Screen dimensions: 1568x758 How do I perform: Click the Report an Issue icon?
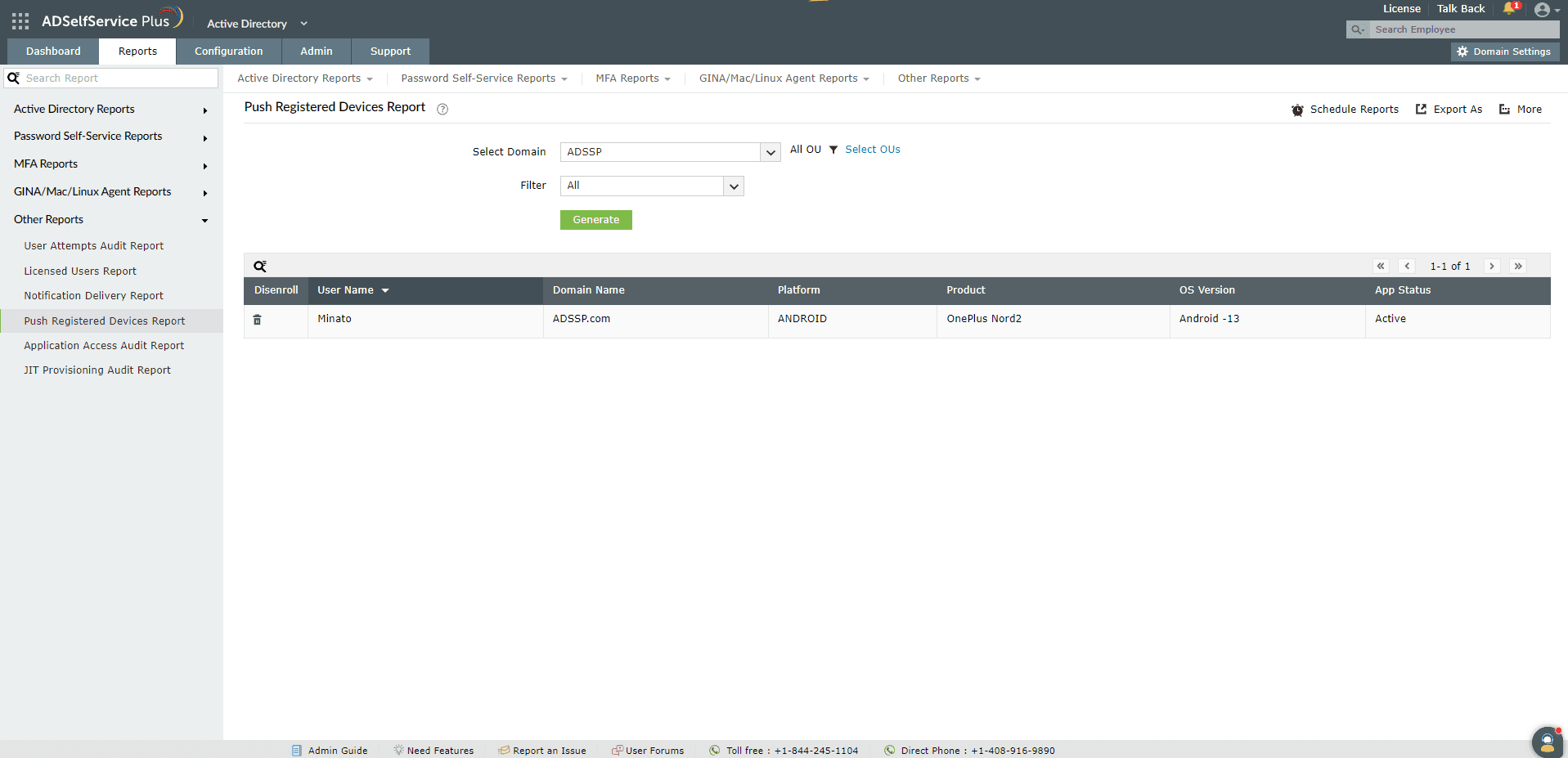pyautogui.click(x=504, y=750)
